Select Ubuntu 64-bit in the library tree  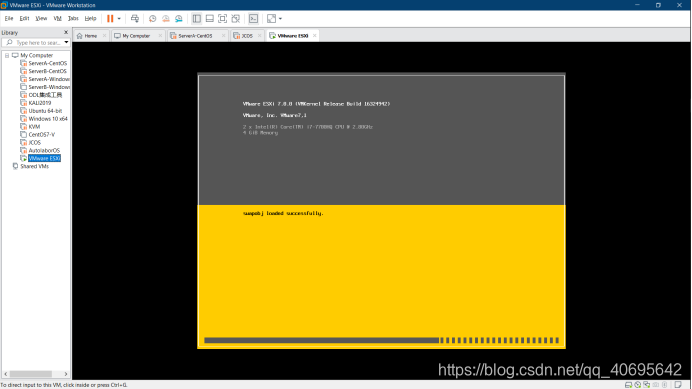point(45,111)
